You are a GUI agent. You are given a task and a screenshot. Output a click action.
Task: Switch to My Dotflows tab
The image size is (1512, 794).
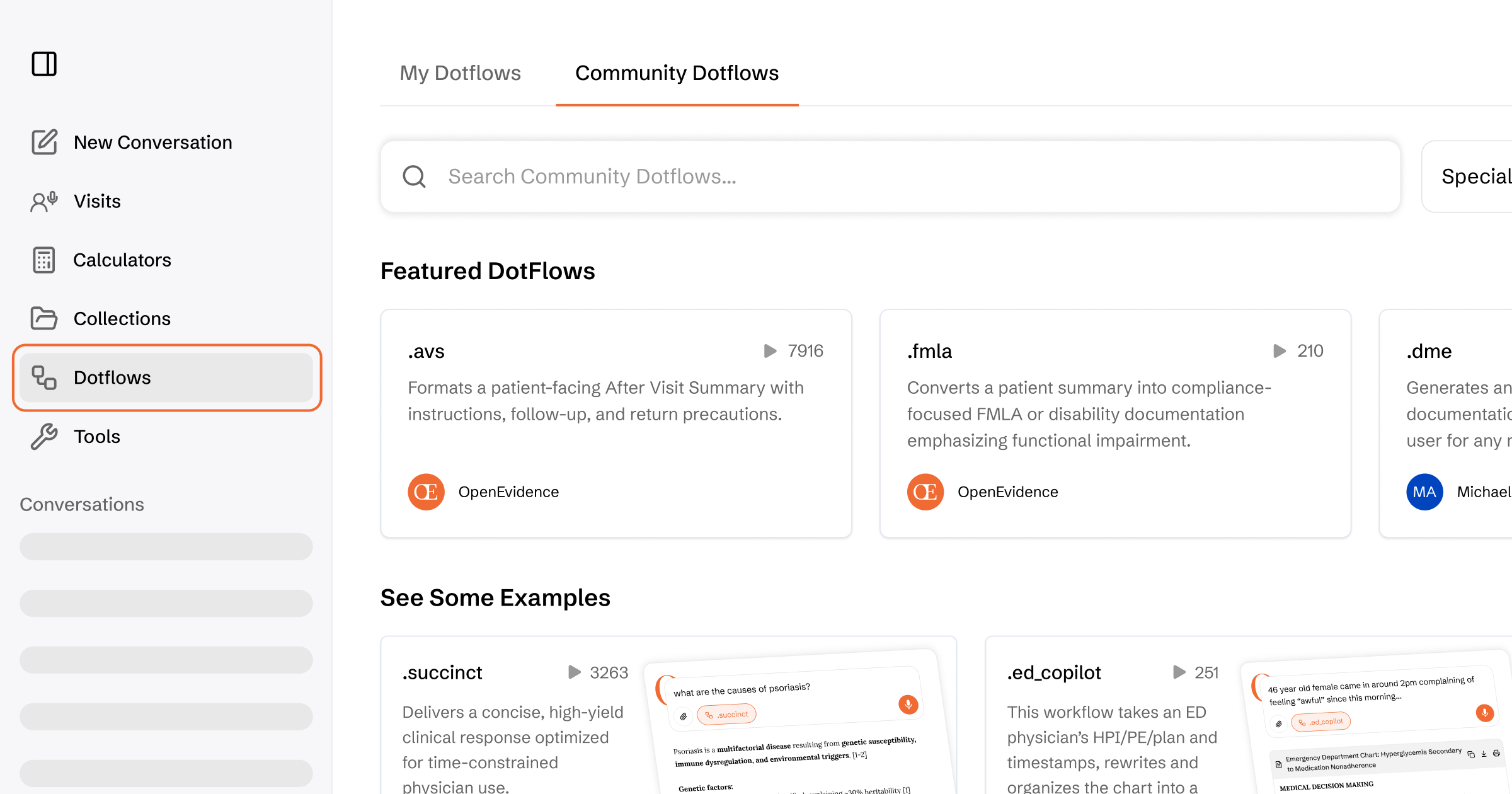pyautogui.click(x=460, y=73)
